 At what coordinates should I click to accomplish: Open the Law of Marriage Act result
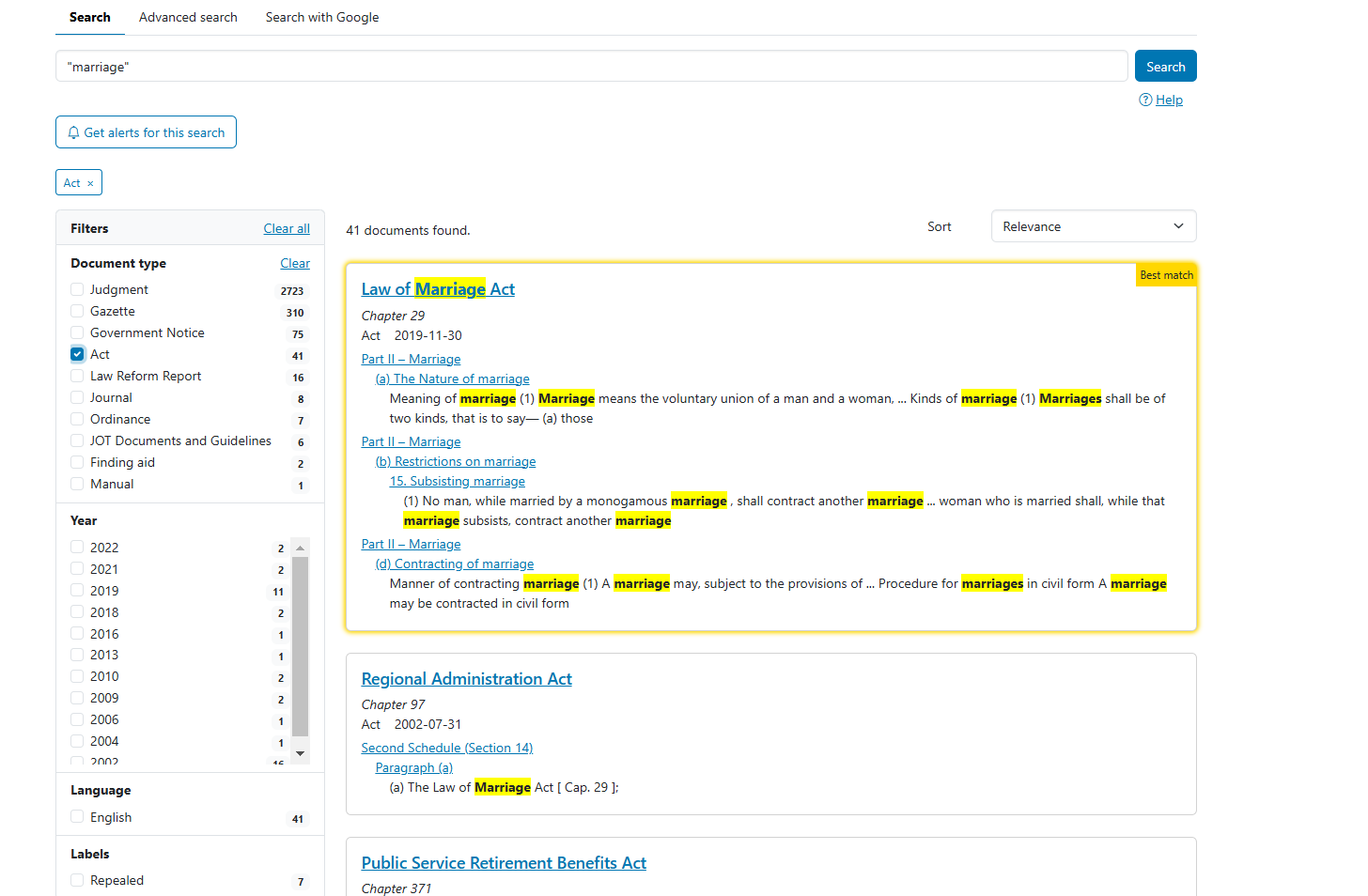point(438,289)
